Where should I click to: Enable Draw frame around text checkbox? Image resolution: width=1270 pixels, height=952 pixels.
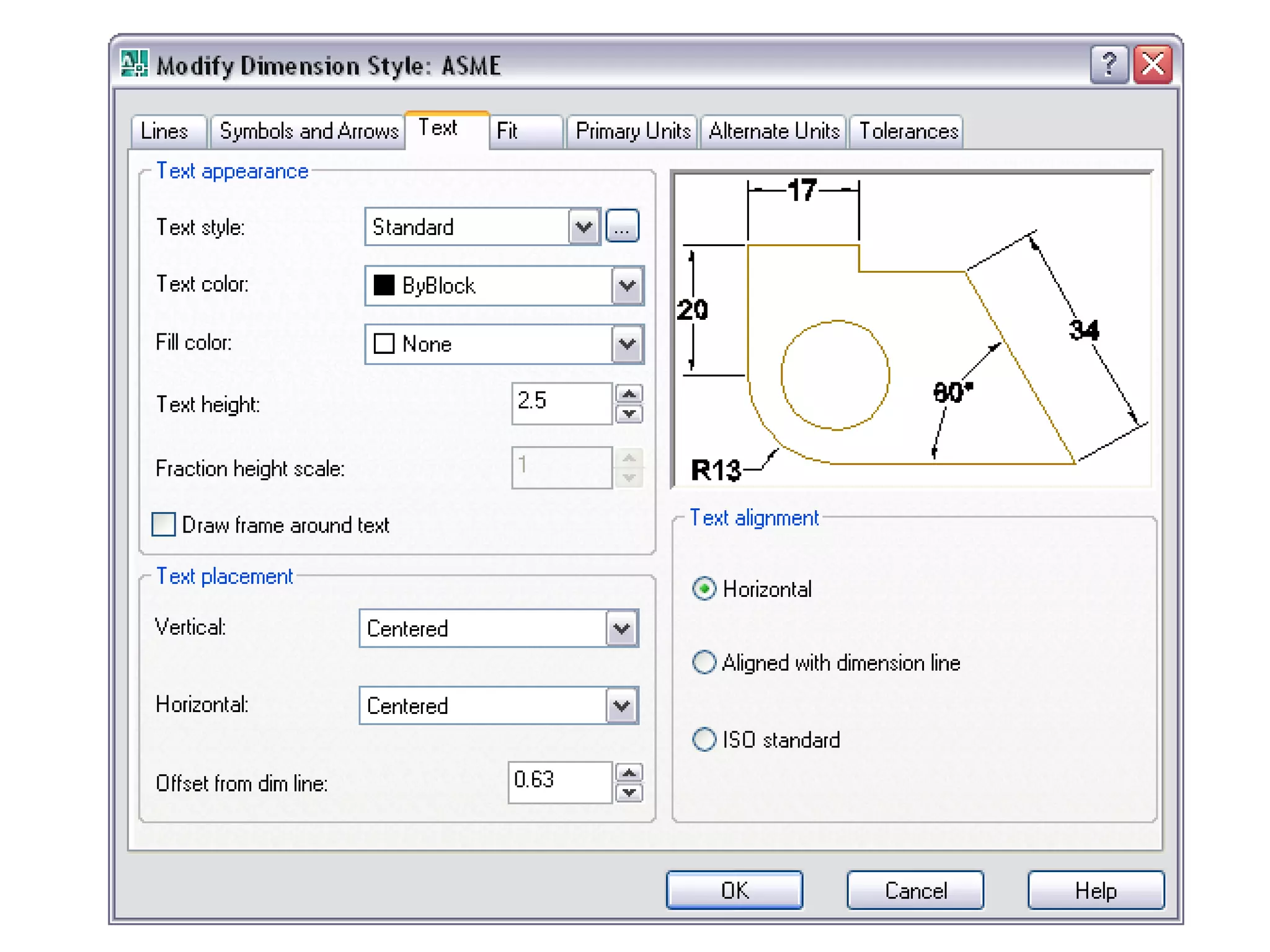[164, 524]
